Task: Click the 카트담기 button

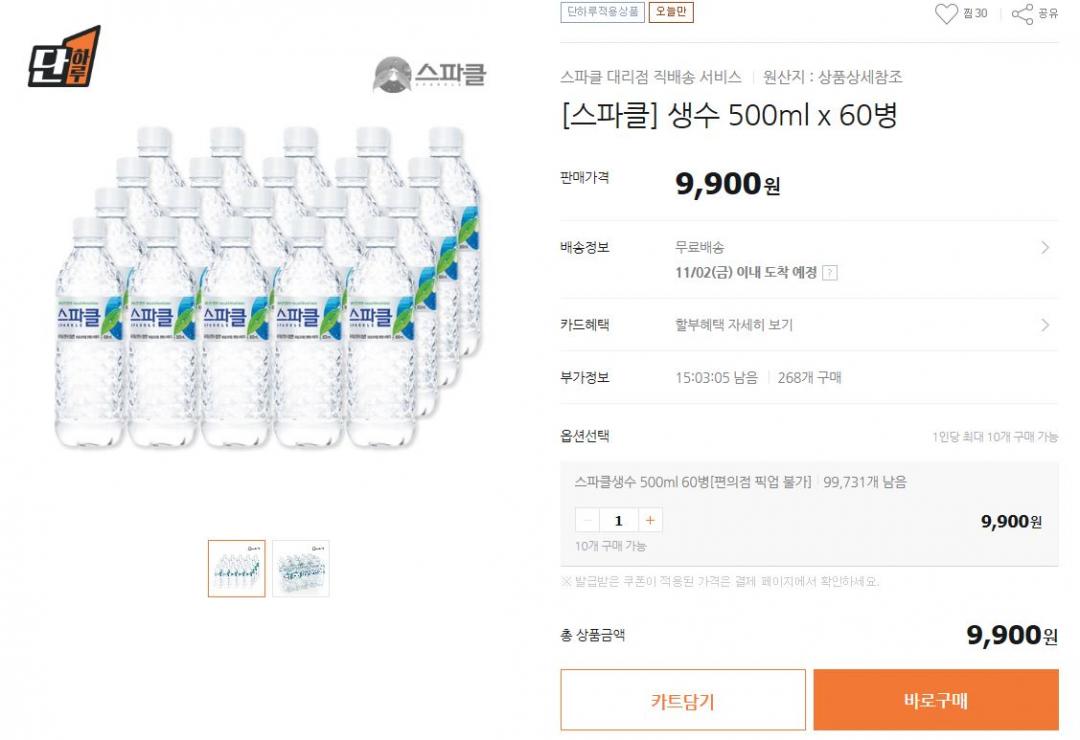Action: point(682,700)
